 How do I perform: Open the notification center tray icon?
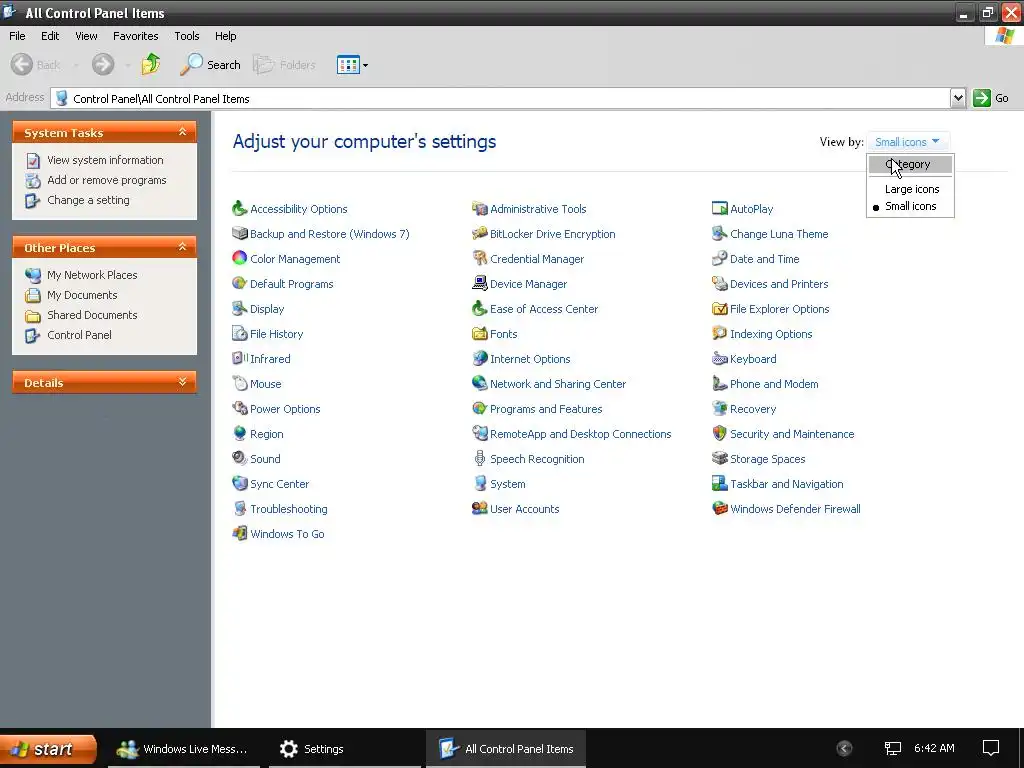(x=991, y=748)
